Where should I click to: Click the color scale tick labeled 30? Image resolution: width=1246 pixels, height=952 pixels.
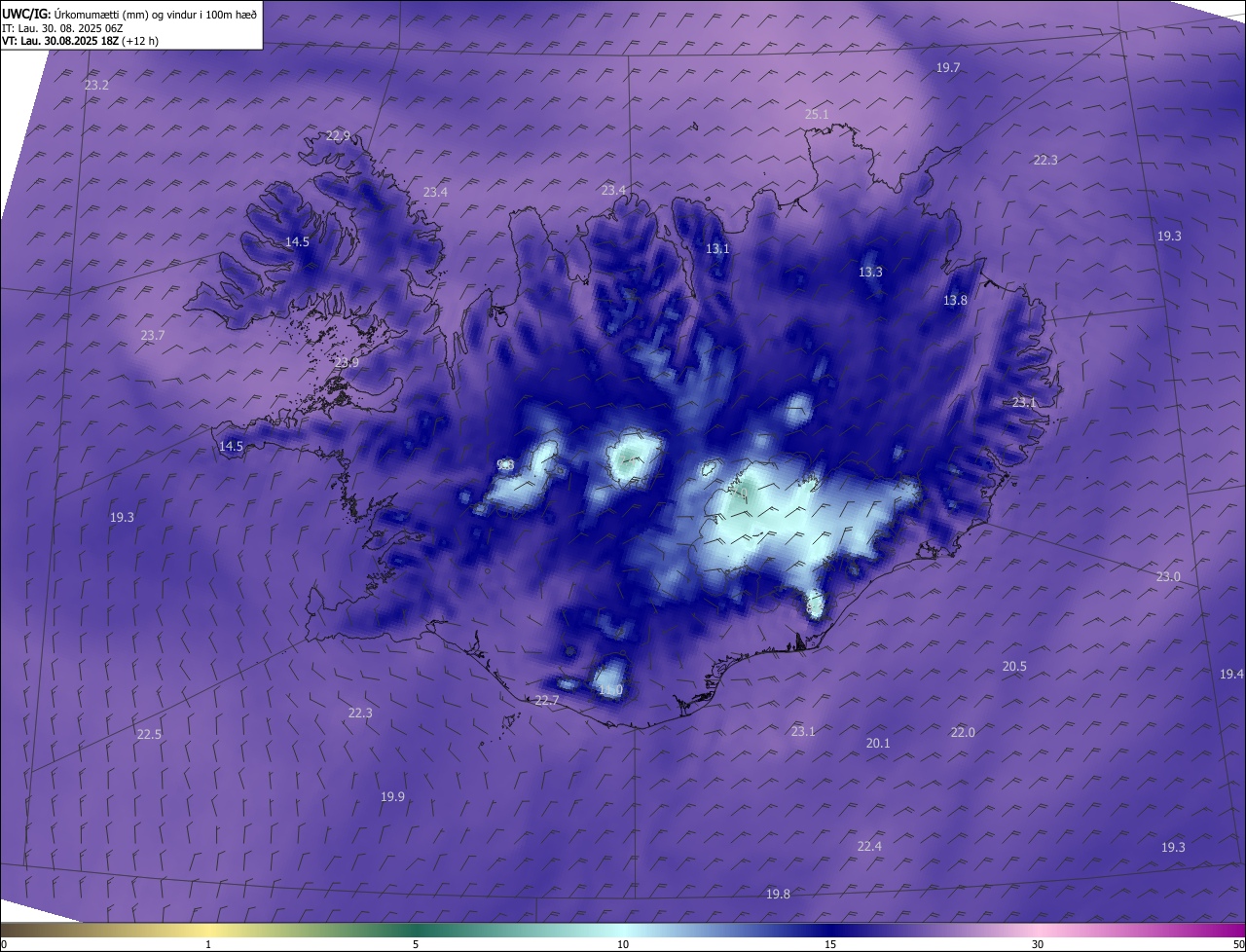point(1038,945)
